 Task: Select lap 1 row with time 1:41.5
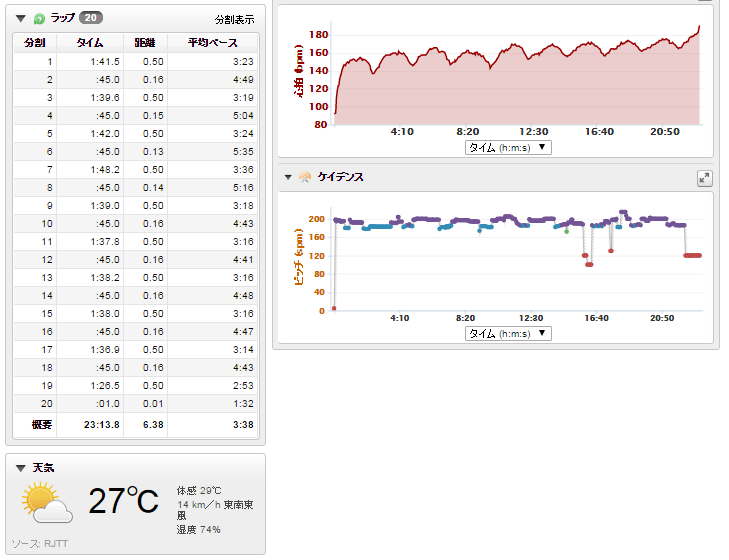tap(135, 62)
